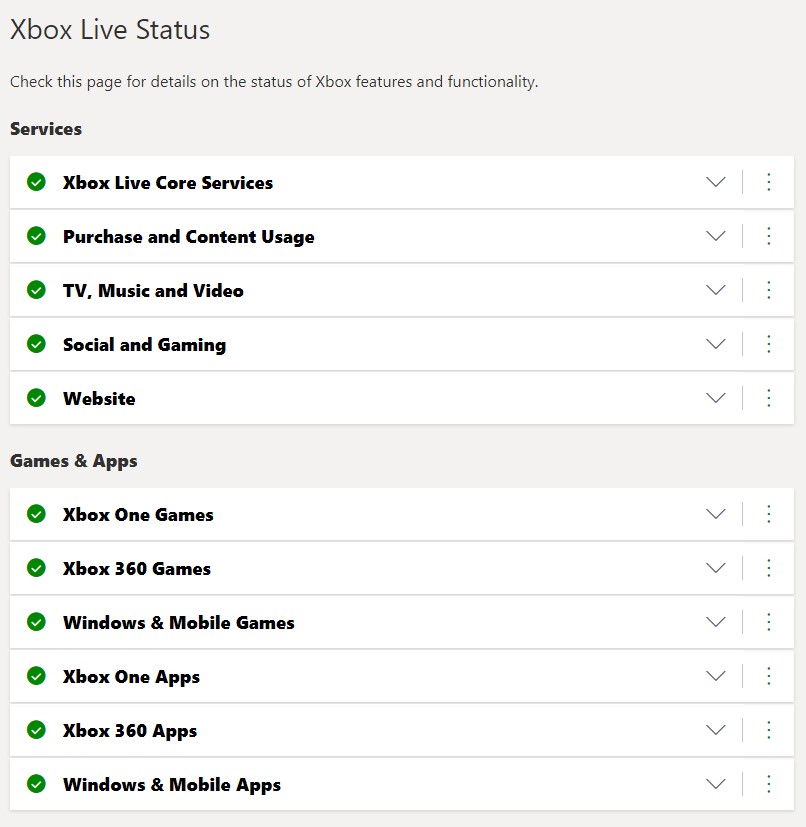
Task: Click the Social and Gaming status checkmark
Action: click(36, 344)
